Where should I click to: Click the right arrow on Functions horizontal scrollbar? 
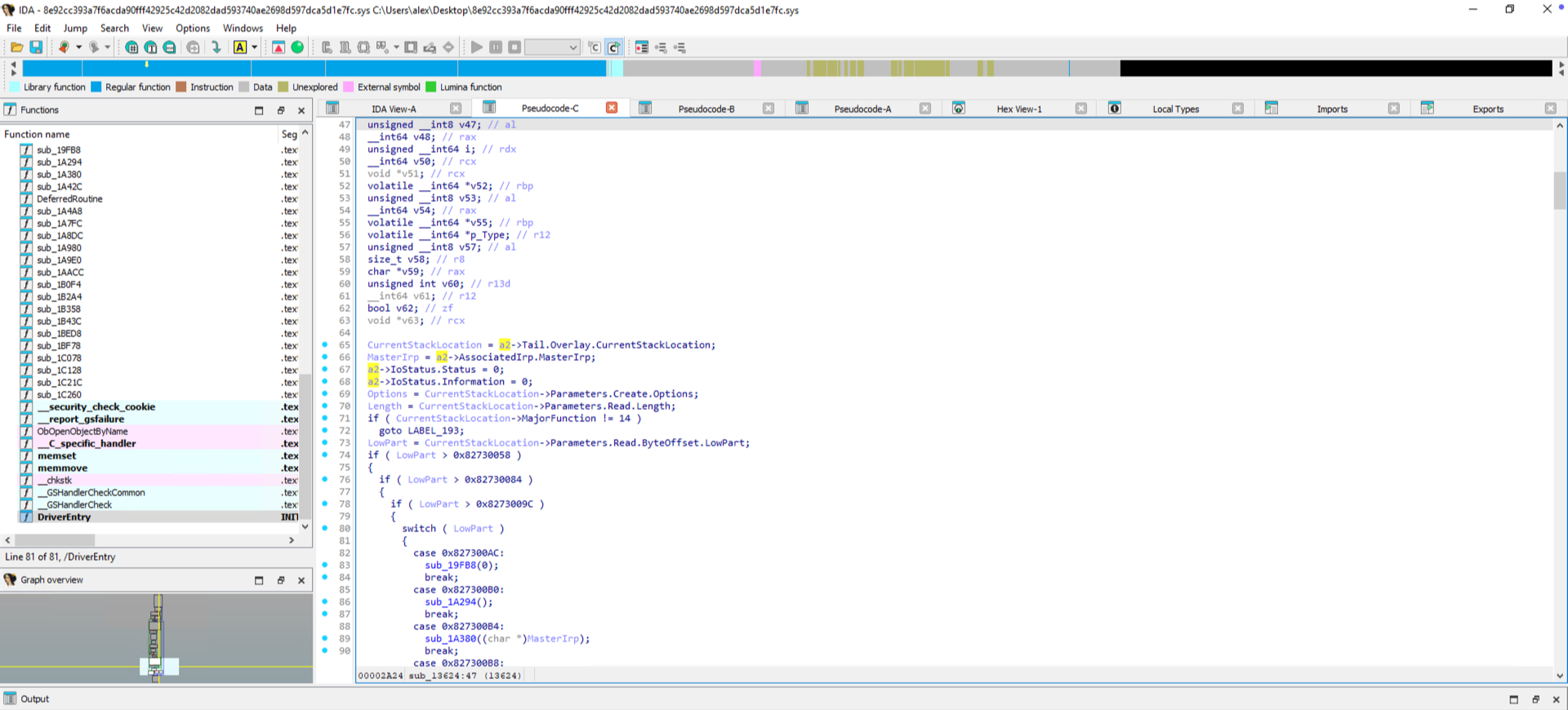coord(292,540)
